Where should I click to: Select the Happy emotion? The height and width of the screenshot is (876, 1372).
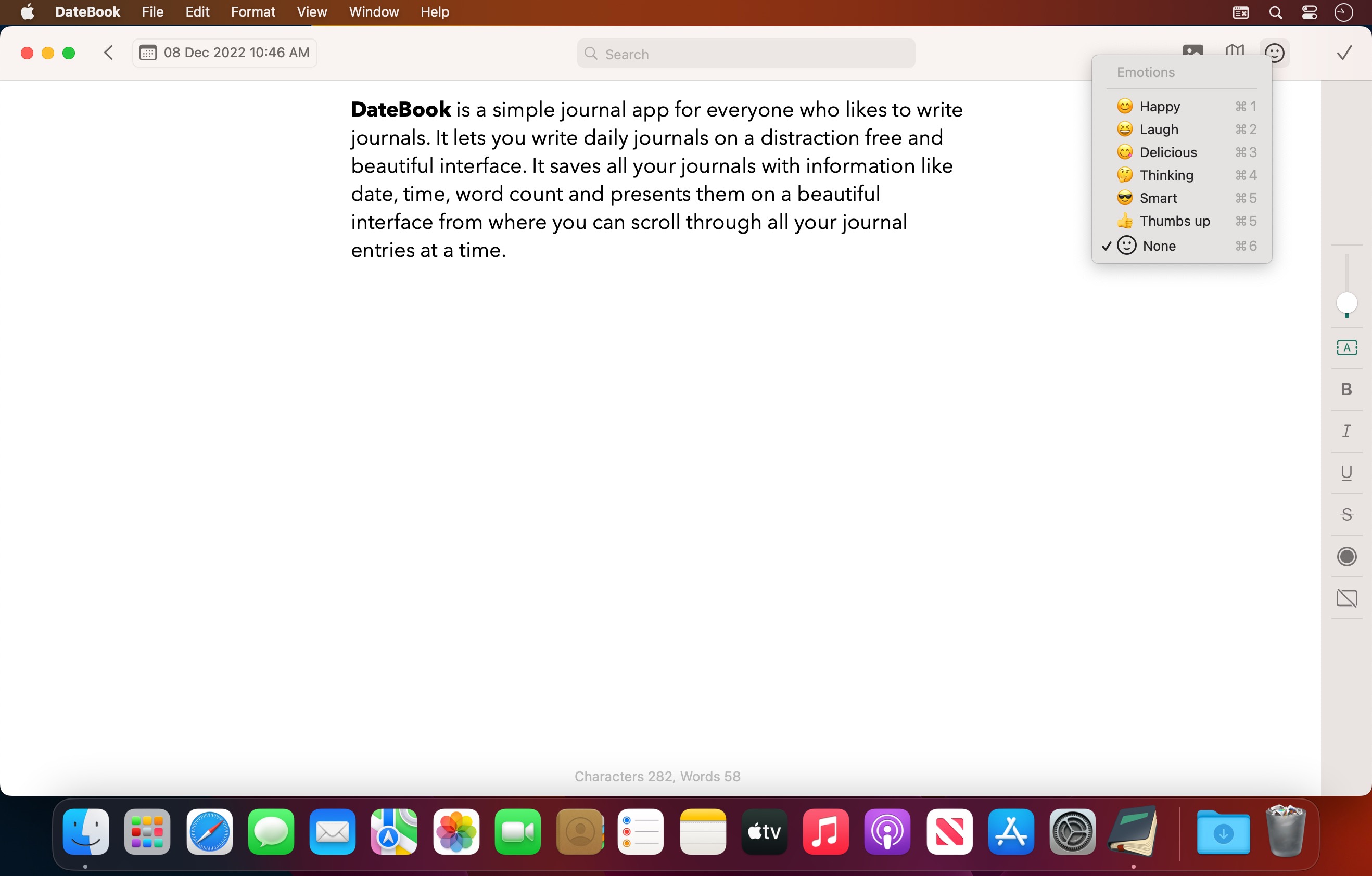tap(1182, 107)
